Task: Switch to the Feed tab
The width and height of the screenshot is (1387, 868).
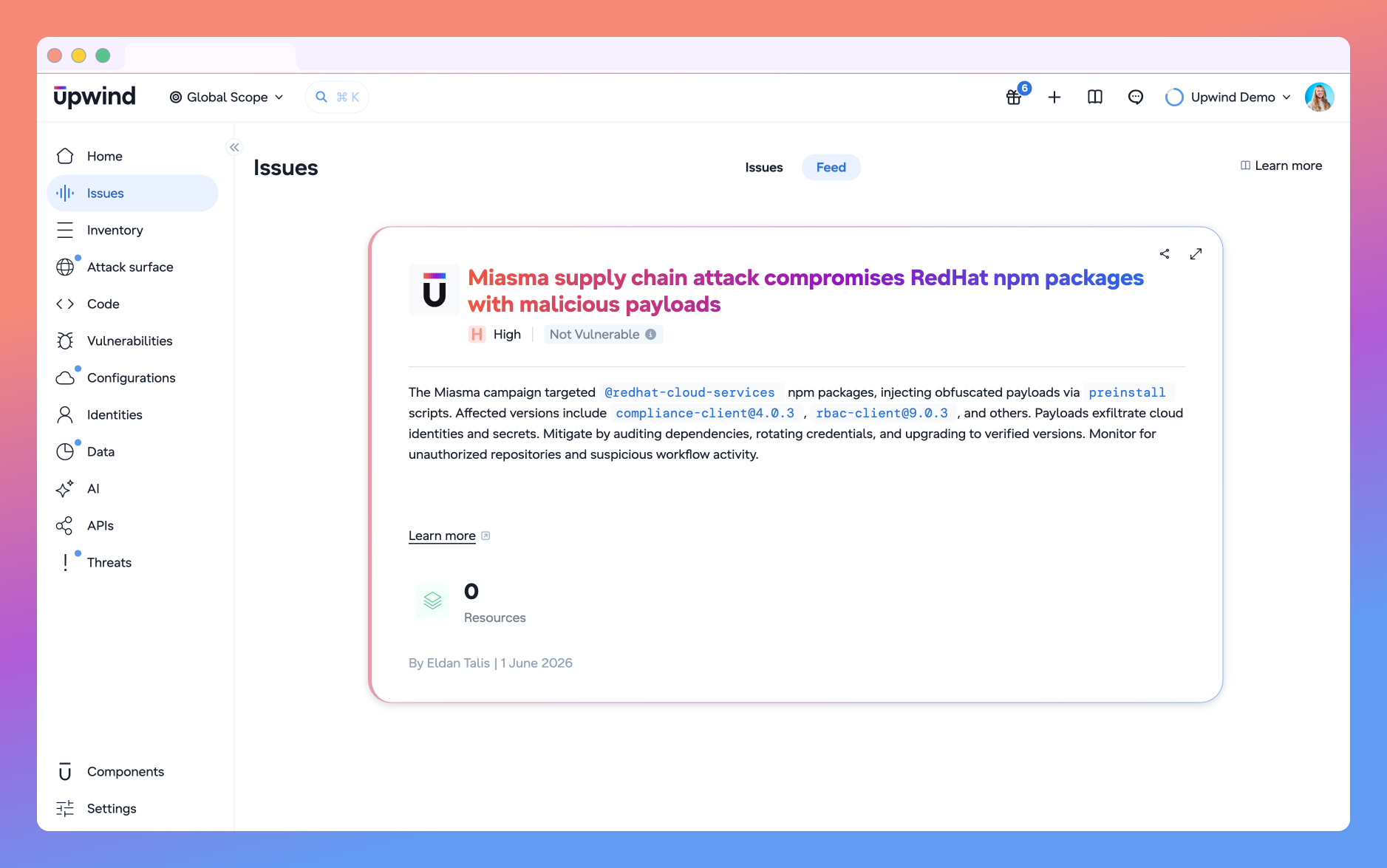Action: [831, 167]
